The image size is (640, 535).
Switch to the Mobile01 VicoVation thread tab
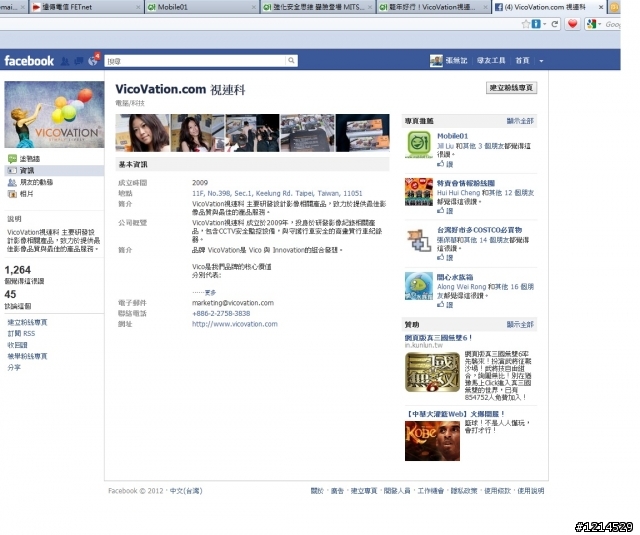434,7
